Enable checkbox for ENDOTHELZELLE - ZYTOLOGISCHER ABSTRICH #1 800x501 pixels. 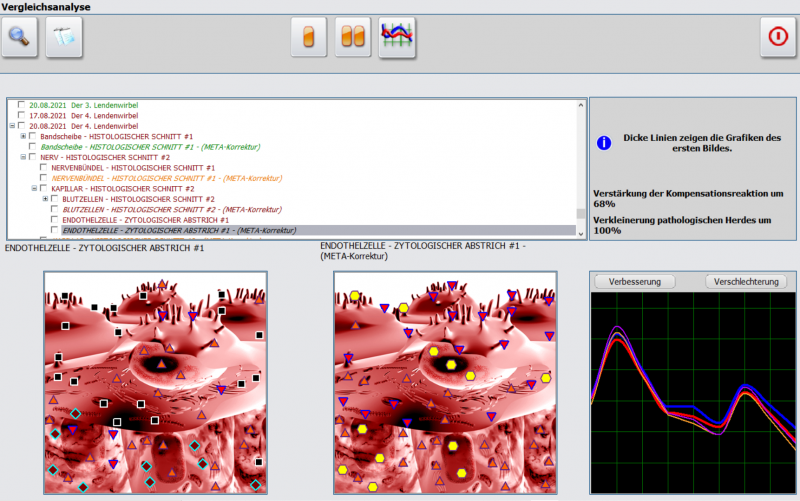pyautogui.click(x=55, y=220)
